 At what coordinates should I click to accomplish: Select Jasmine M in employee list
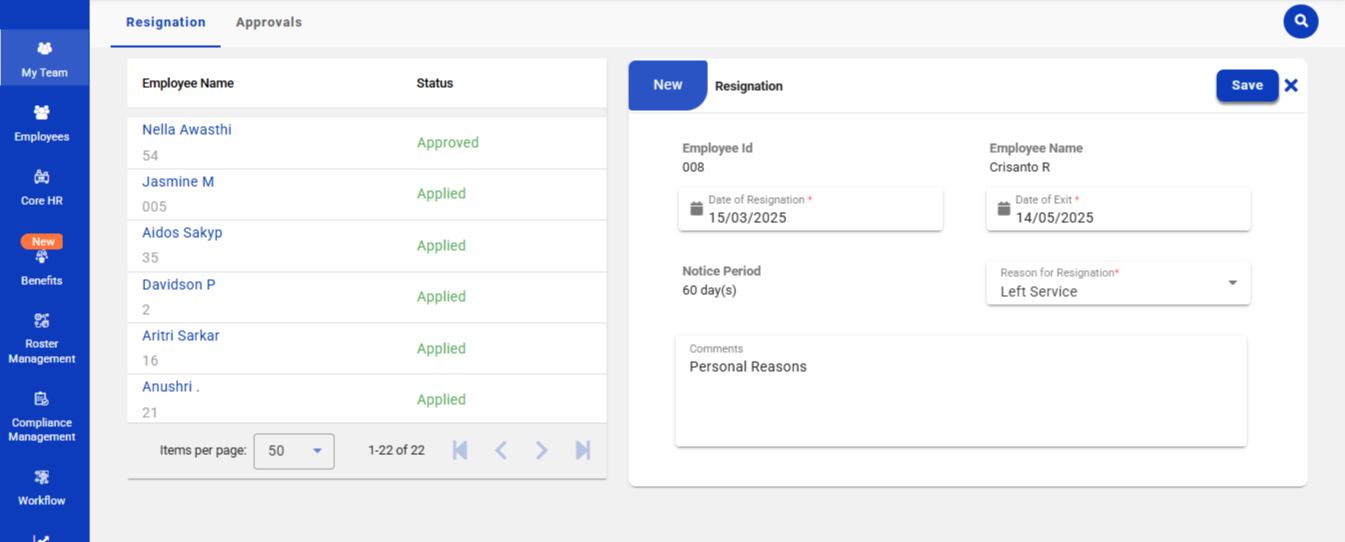pyautogui.click(x=178, y=182)
